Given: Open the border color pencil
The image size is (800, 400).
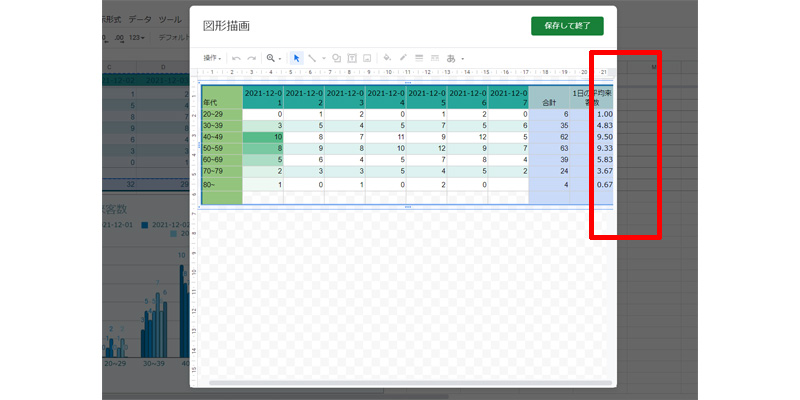Looking at the screenshot, I should pos(403,58).
